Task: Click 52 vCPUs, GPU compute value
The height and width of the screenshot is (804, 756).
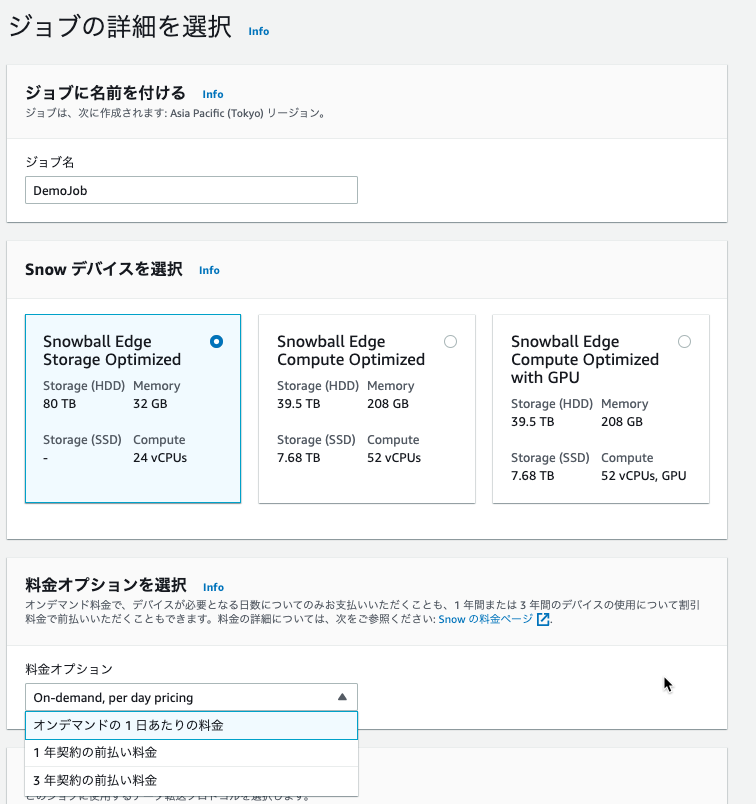Action: click(x=644, y=475)
